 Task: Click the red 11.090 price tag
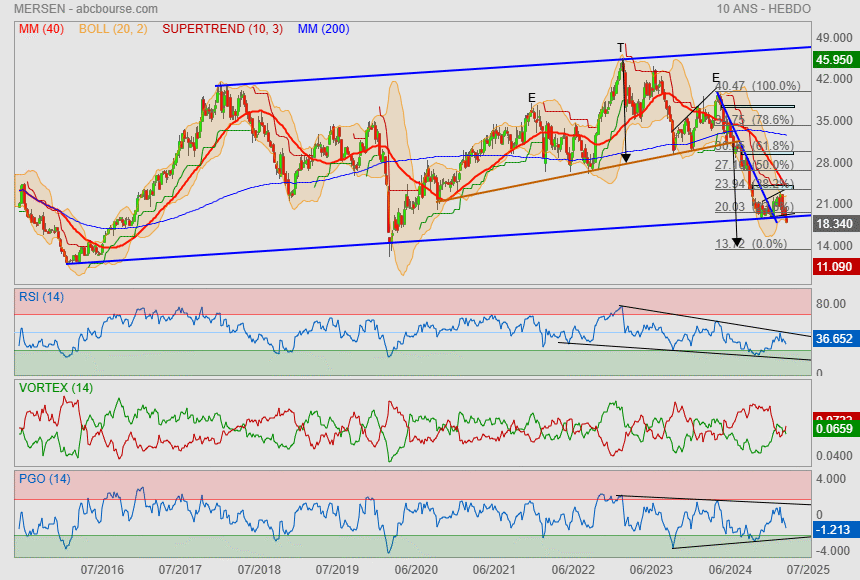click(x=833, y=268)
